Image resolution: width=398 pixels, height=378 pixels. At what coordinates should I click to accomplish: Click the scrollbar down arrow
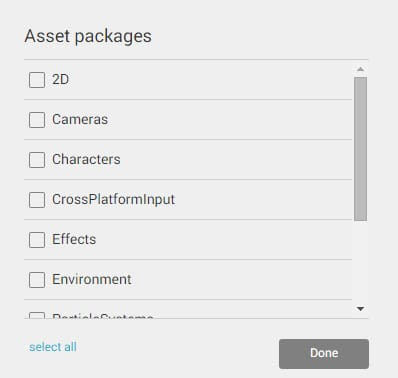(360, 309)
